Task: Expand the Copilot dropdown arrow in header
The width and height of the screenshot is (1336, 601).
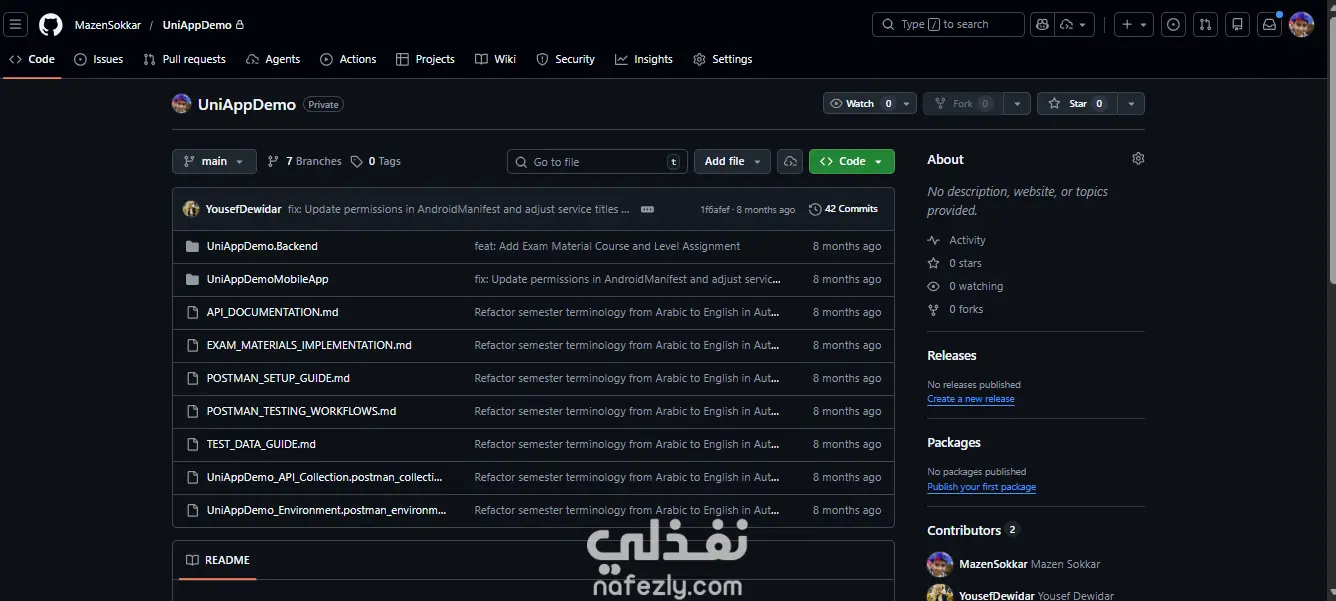Action: [x=1075, y=25]
